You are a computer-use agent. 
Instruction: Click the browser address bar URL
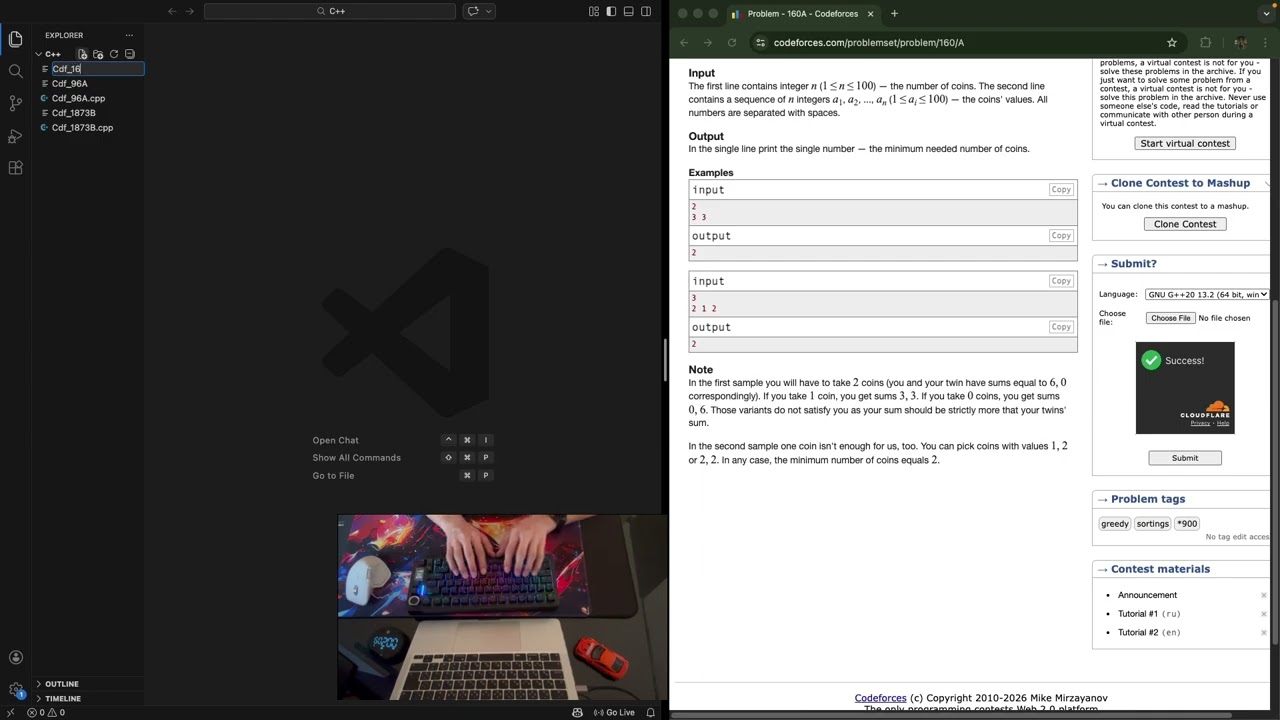(868, 43)
